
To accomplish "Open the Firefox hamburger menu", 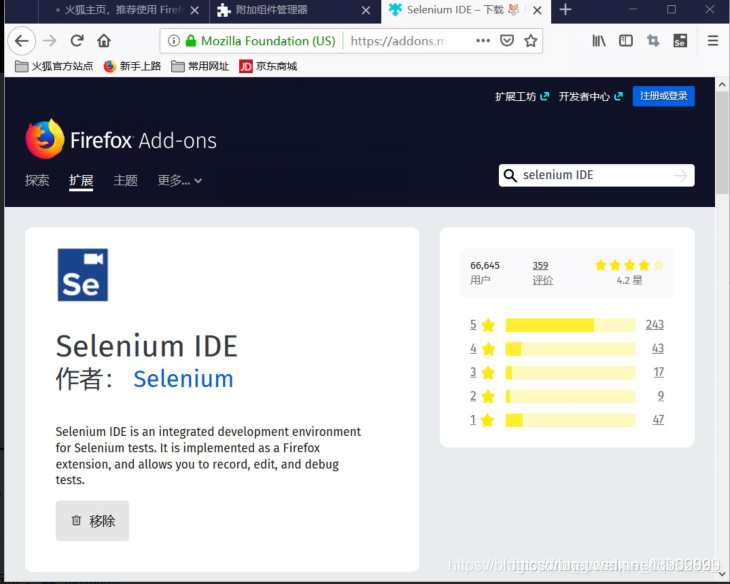I will pyautogui.click(x=713, y=41).
